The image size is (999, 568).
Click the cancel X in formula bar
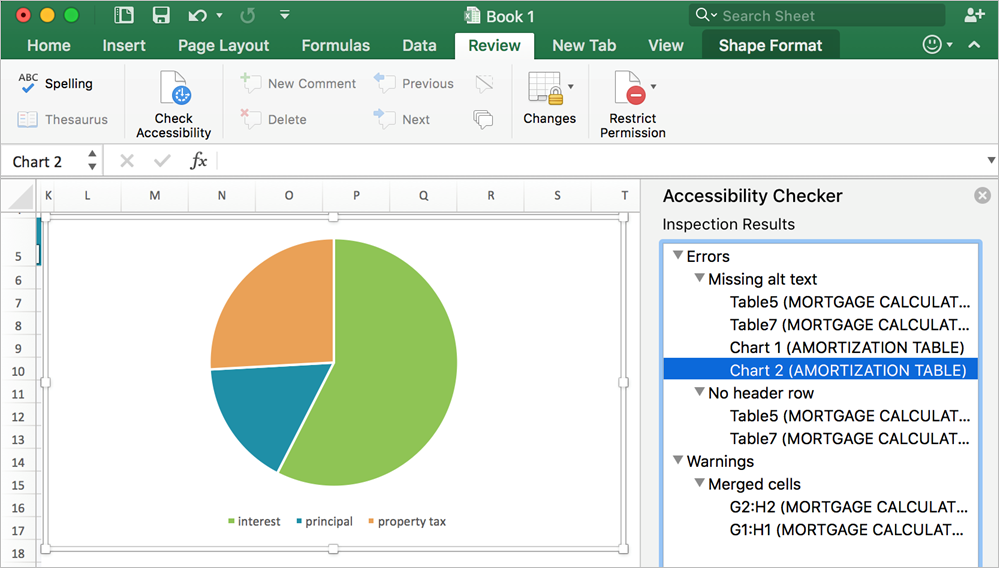point(127,161)
